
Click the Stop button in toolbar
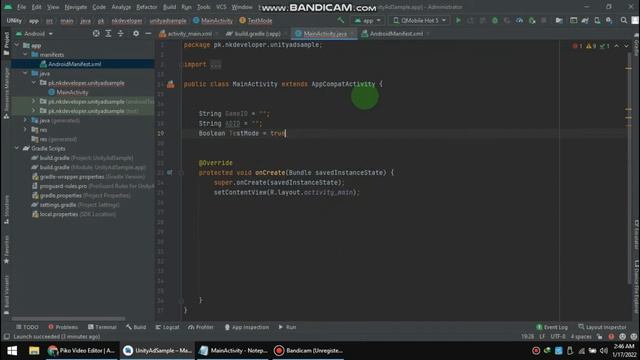click(544, 20)
